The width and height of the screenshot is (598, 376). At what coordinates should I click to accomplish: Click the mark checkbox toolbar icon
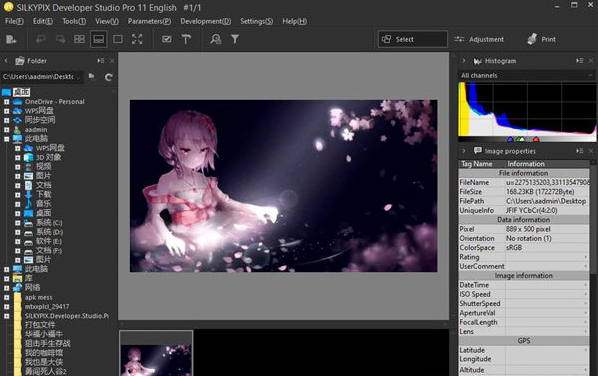[167, 39]
